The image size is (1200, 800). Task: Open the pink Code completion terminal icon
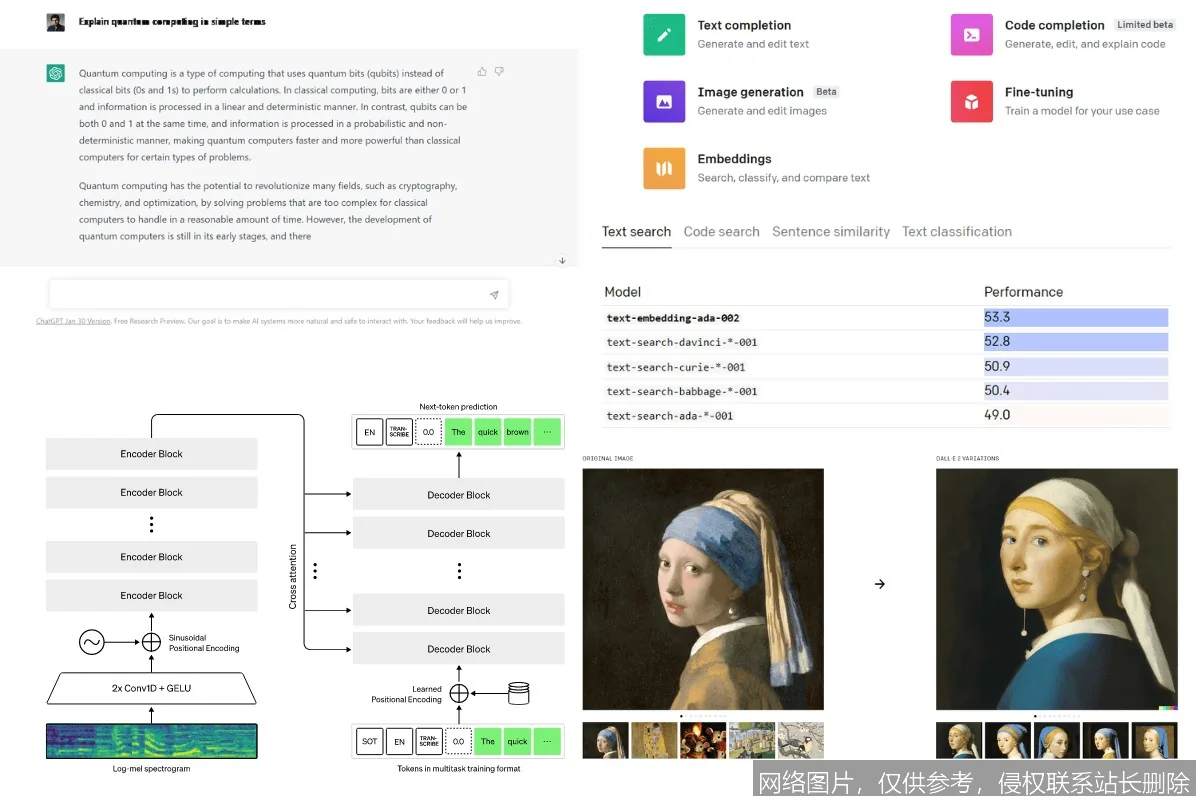(971, 35)
